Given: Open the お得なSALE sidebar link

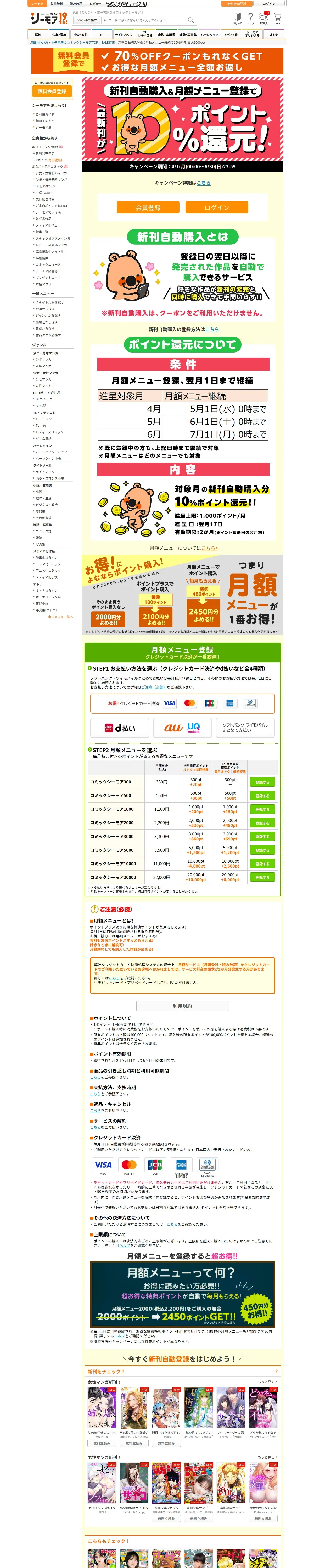Looking at the screenshot, I should [x=44, y=192].
